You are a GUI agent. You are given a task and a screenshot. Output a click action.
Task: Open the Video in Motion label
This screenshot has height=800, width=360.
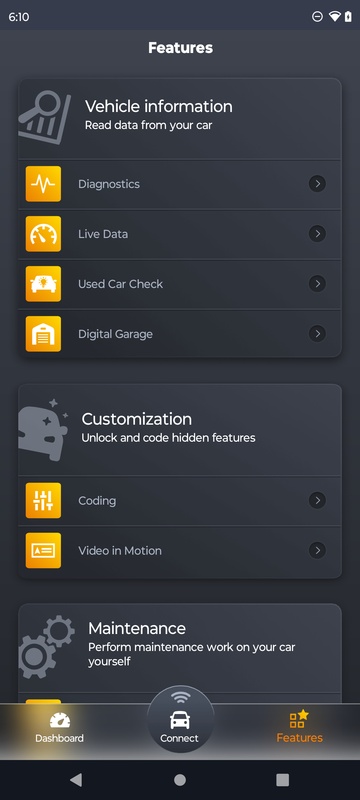(x=120, y=551)
